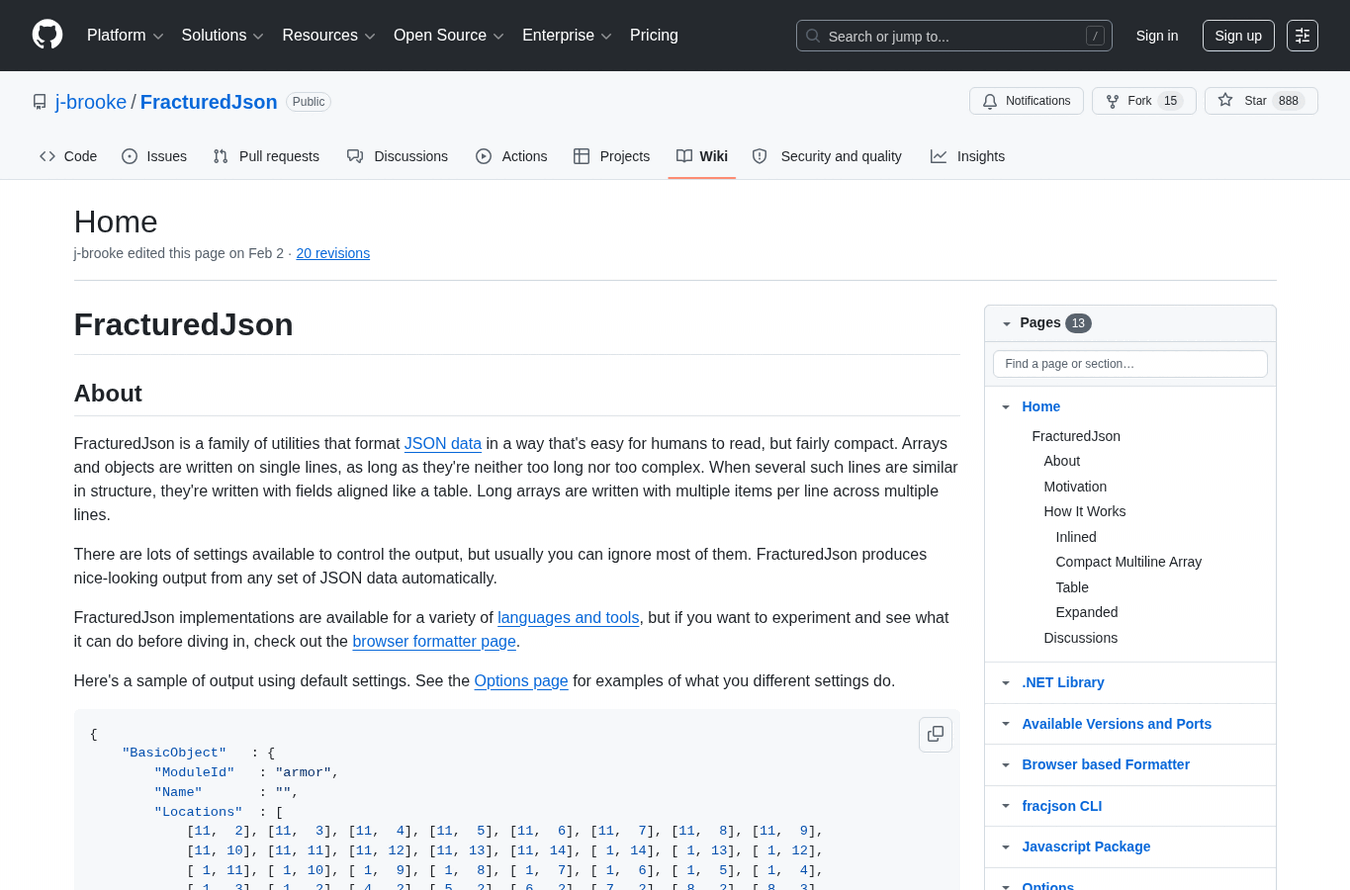Open the Javascript Package wiki page
The width and height of the screenshot is (1350, 890).
1086,846
